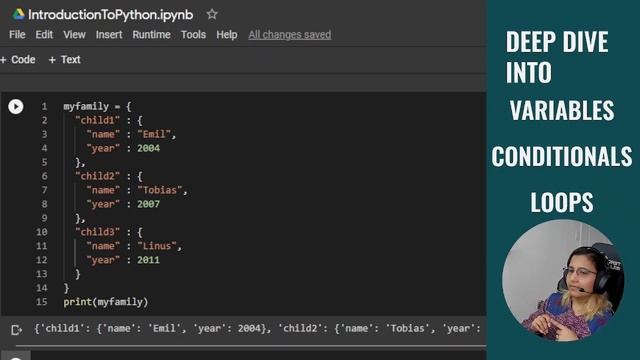Click the print(myfamily) line

[106, 302]
